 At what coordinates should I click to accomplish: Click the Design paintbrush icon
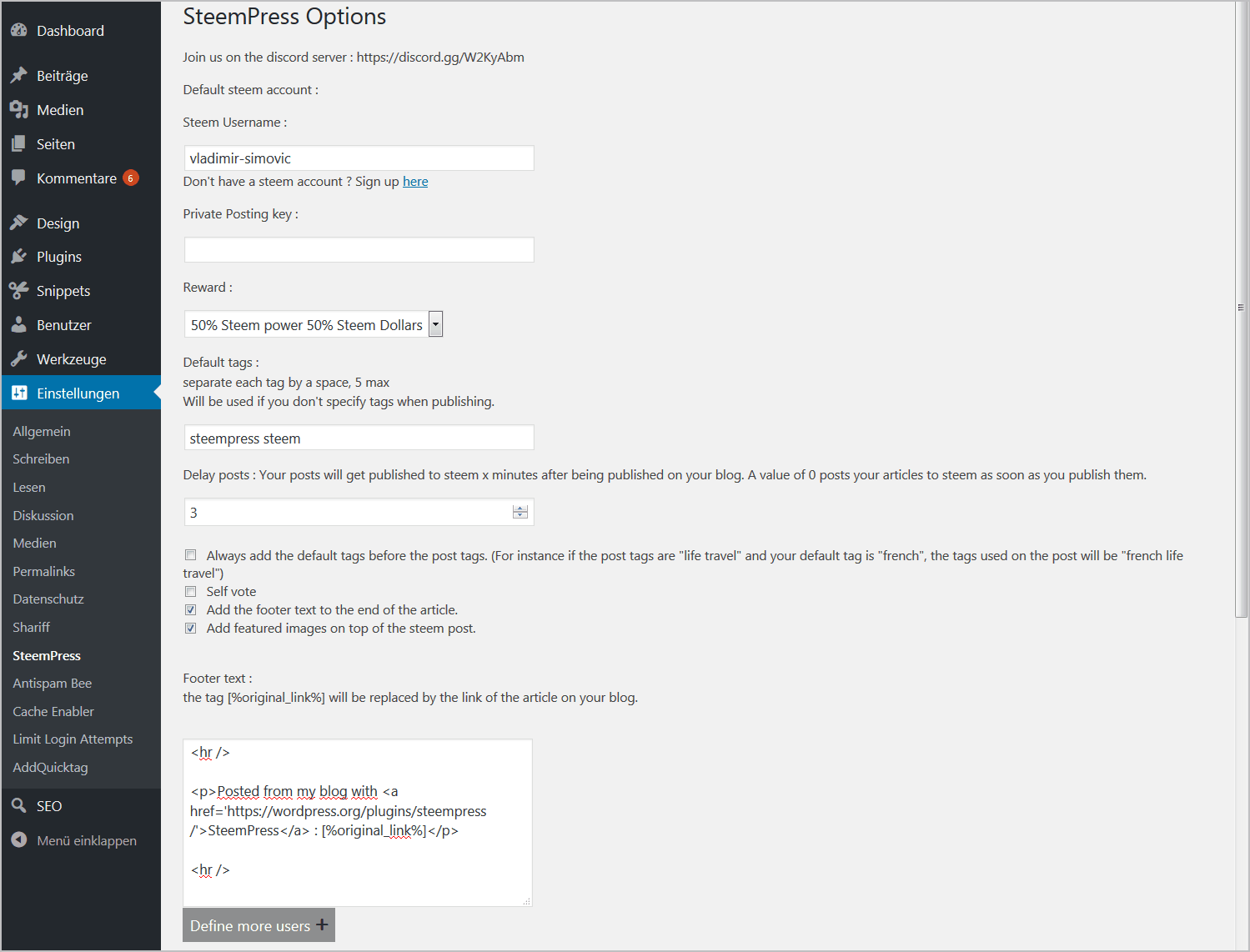[x=19, y=223]
